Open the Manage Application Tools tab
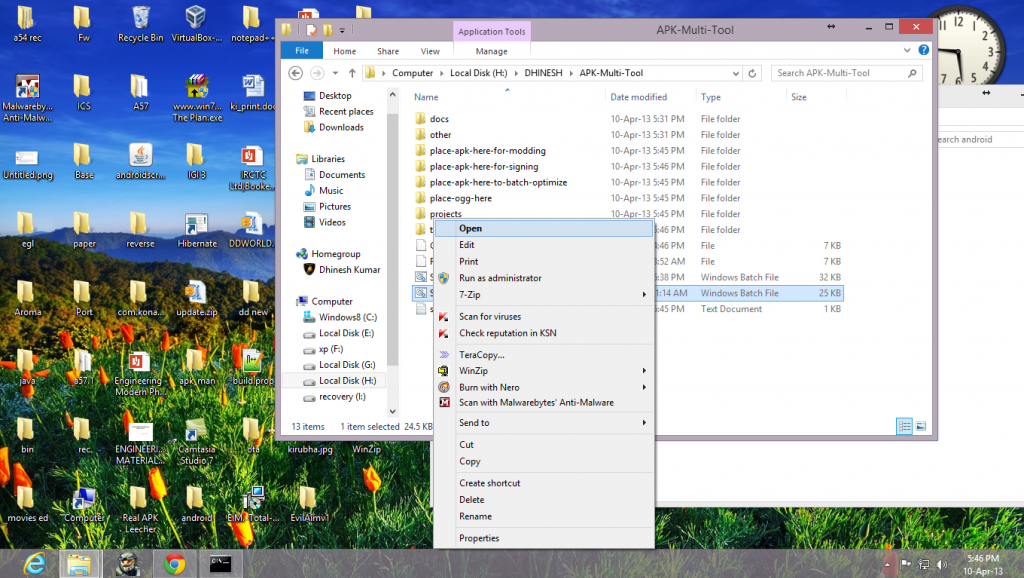Screen dimensions: 1024x578 pyautogui.click(x=491, y=51)
